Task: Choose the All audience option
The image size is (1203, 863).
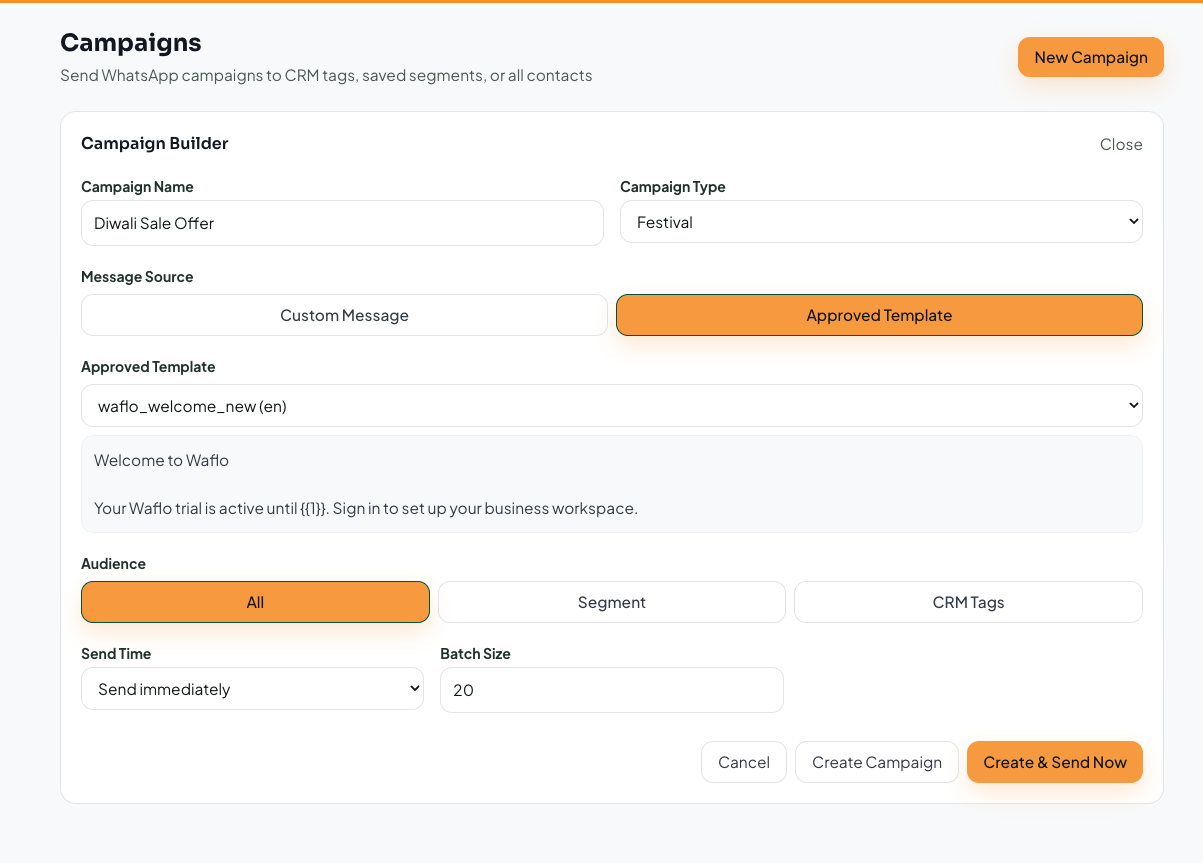Action: click(x=255, y=602)
